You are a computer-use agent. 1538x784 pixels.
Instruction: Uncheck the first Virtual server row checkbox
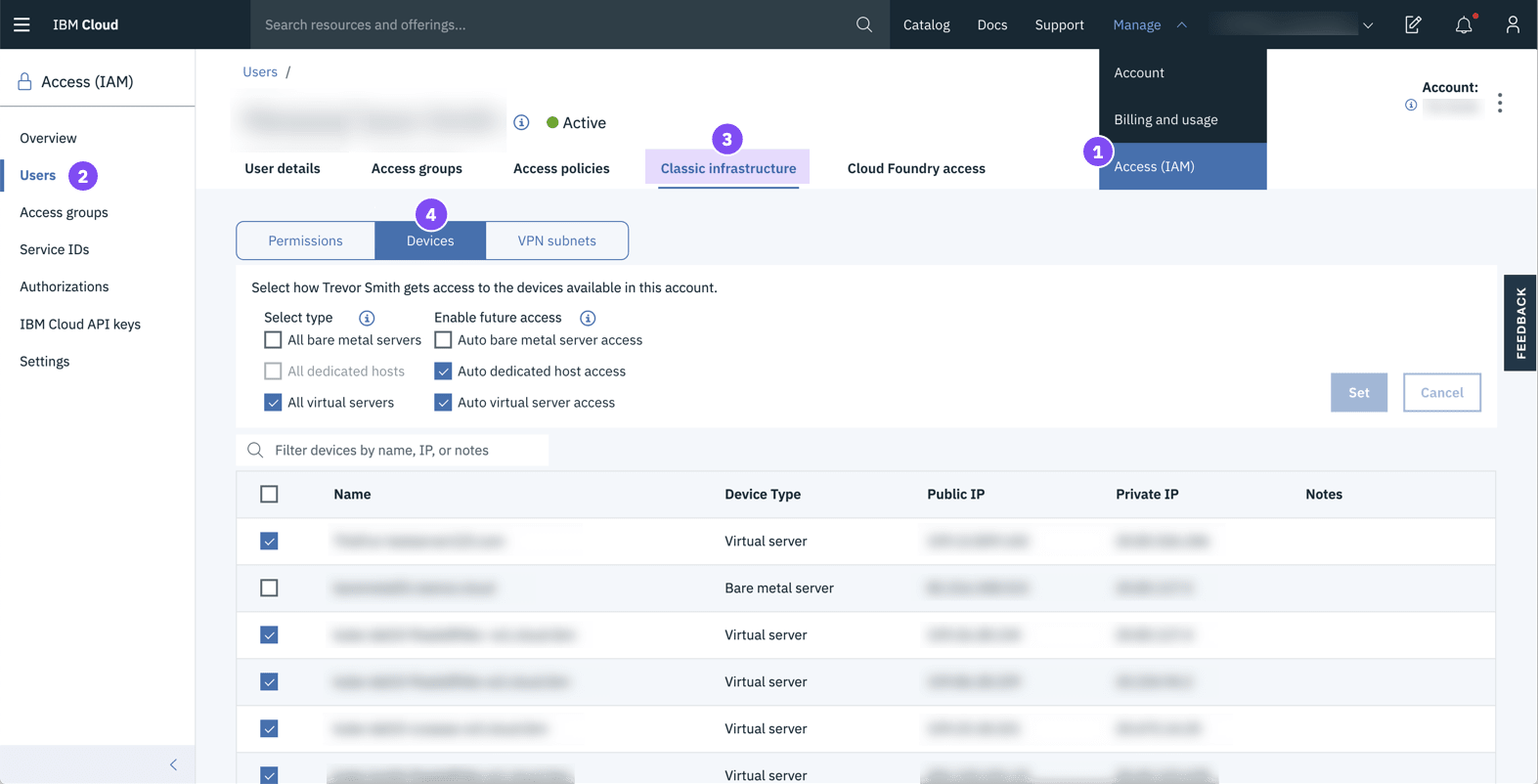click(269, 541)
